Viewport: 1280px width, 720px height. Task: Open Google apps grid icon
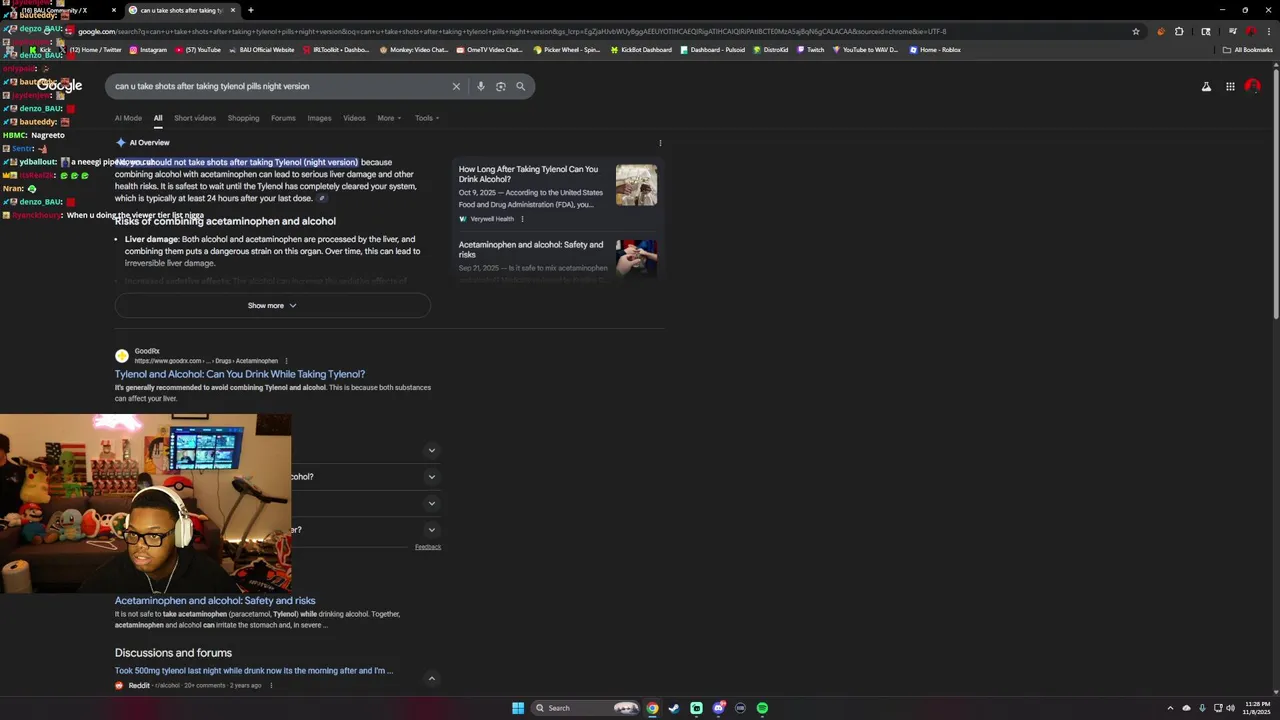tap(1230, 87)
